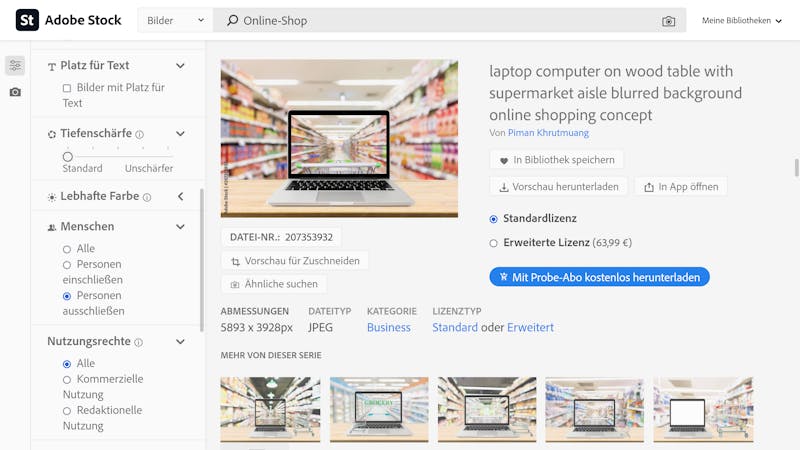
Task: Click the Tiefenschärfe aperture icon
Action: coord(52,134)
